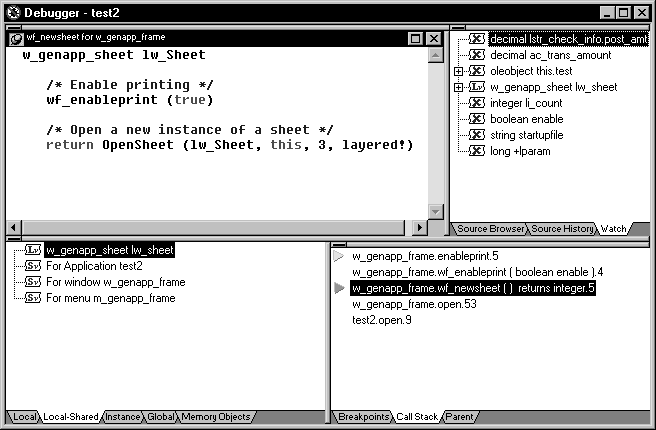
Task: Click the Sv icon for menu m_genapp_frame
Action: pos(33,298)
